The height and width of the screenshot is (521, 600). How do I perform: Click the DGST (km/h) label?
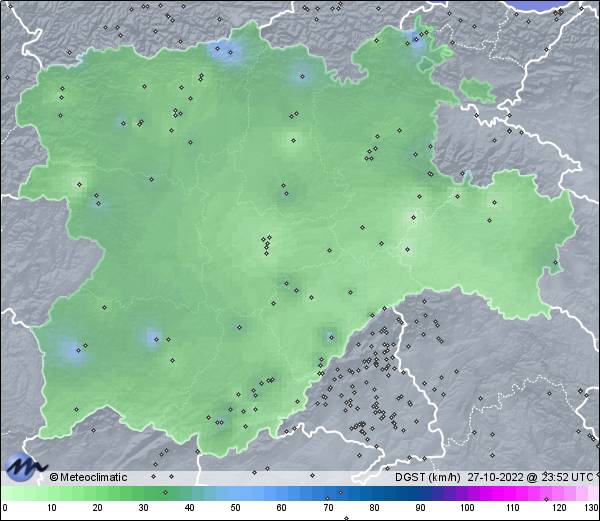pyautogui.click(x=427, y=477)
